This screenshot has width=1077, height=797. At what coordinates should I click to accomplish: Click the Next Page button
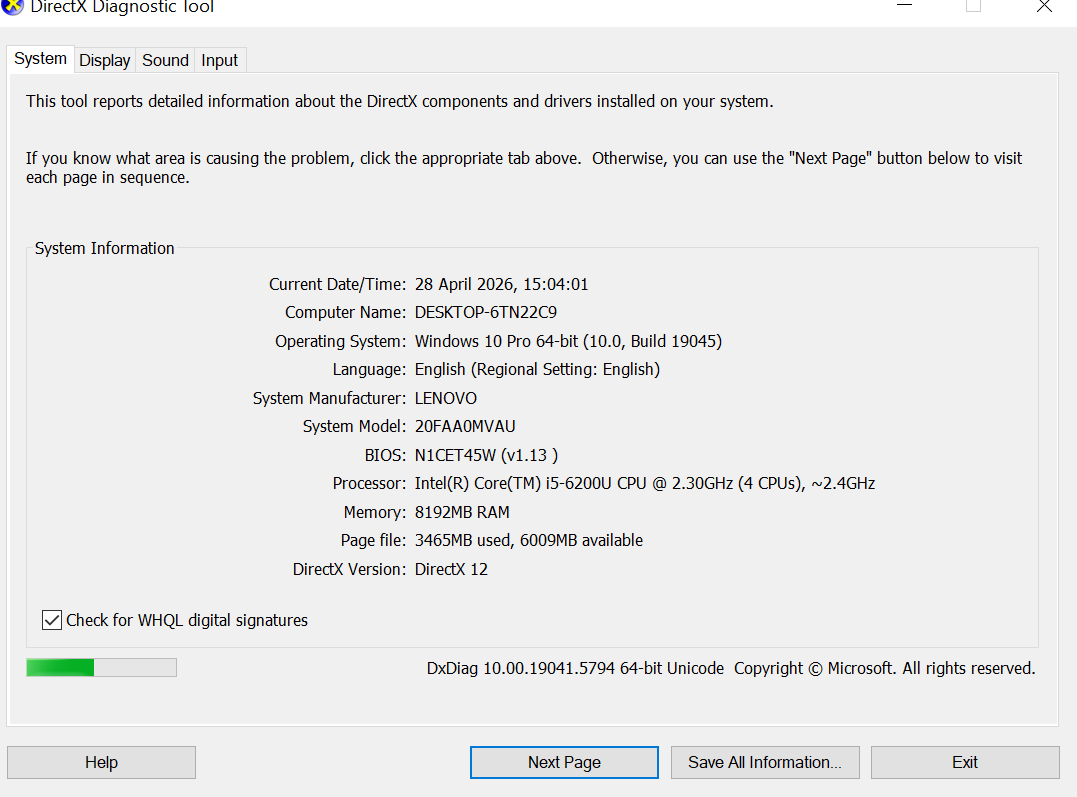click(564, 762)
